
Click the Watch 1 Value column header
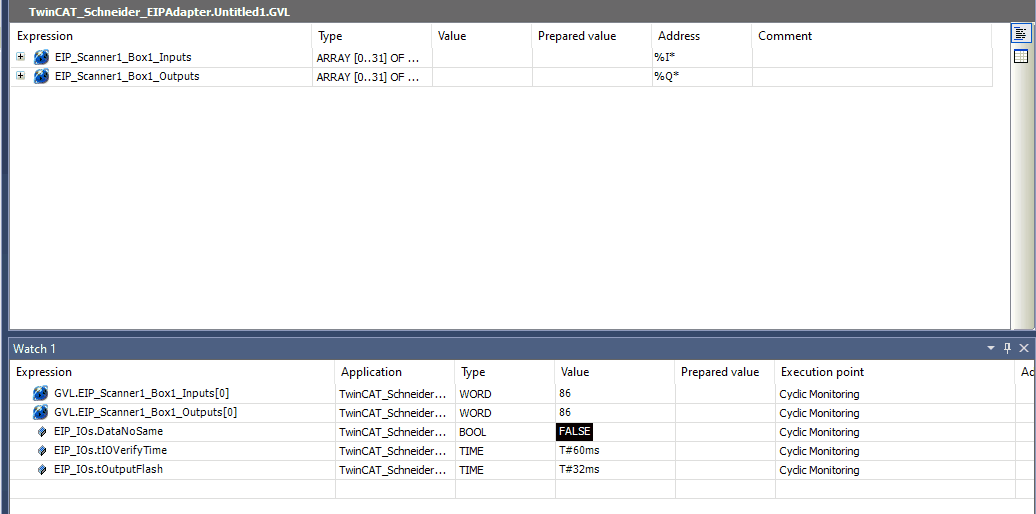point(614,372)
